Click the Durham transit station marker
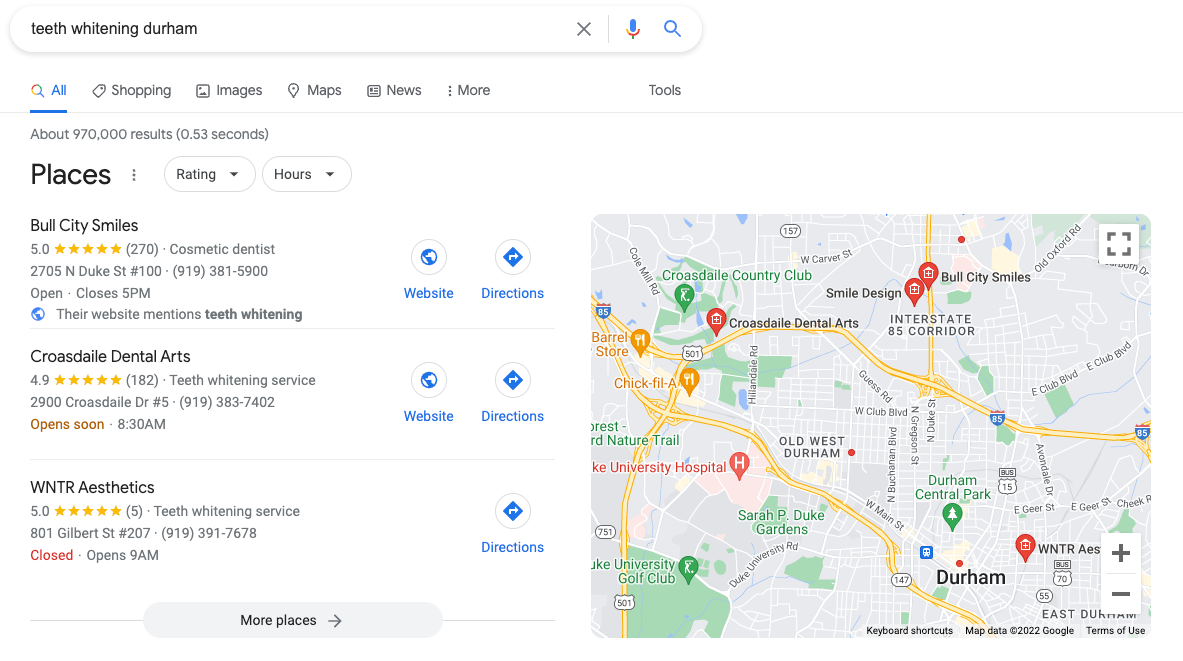Viewport: 1183px width, 661px height. coord(926,552)
